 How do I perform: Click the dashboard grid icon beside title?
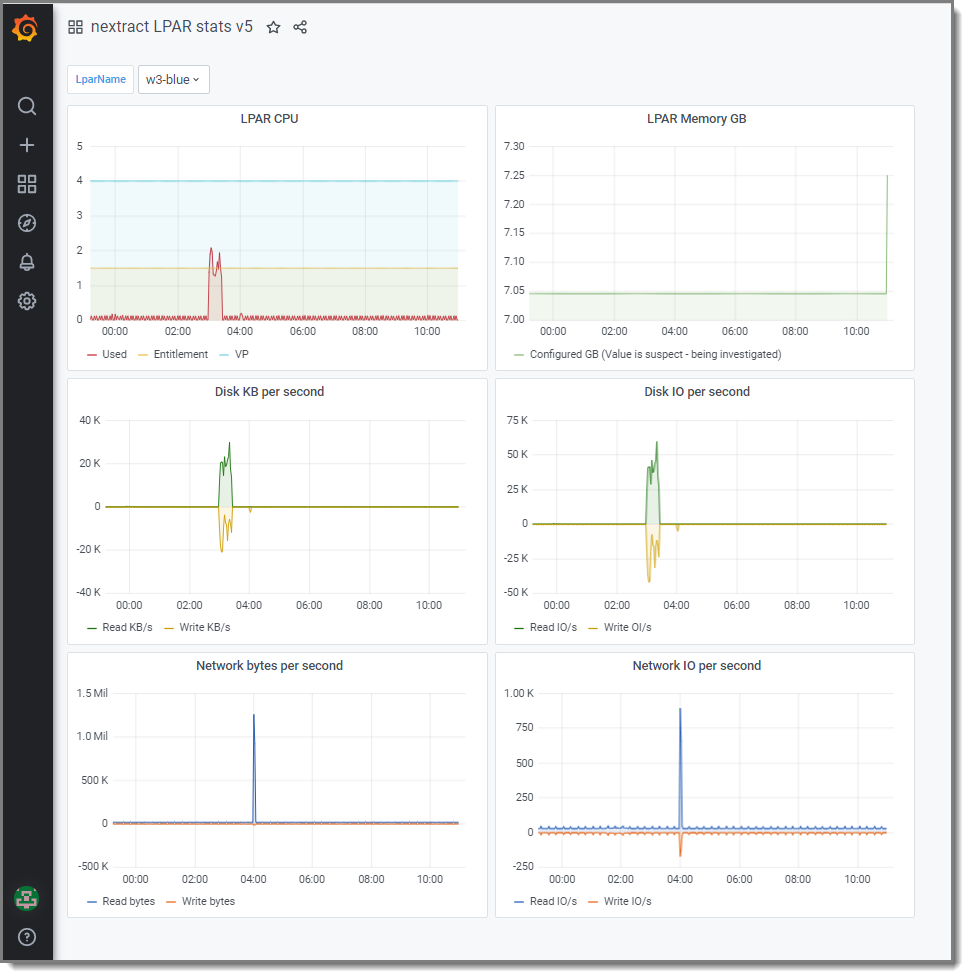pos(75,27)
